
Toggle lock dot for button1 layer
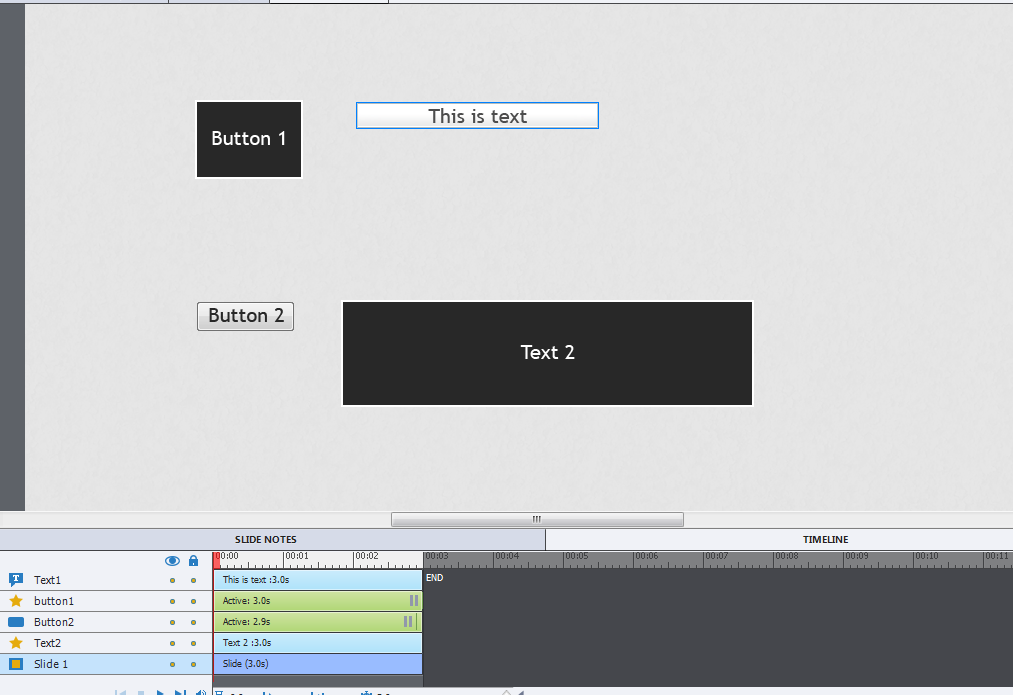[x=193, y=601]
